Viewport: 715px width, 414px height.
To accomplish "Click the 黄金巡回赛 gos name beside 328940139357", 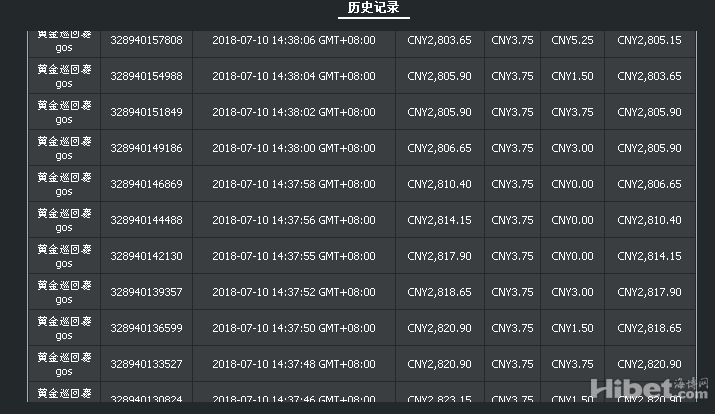I will [x=64, y=292].
